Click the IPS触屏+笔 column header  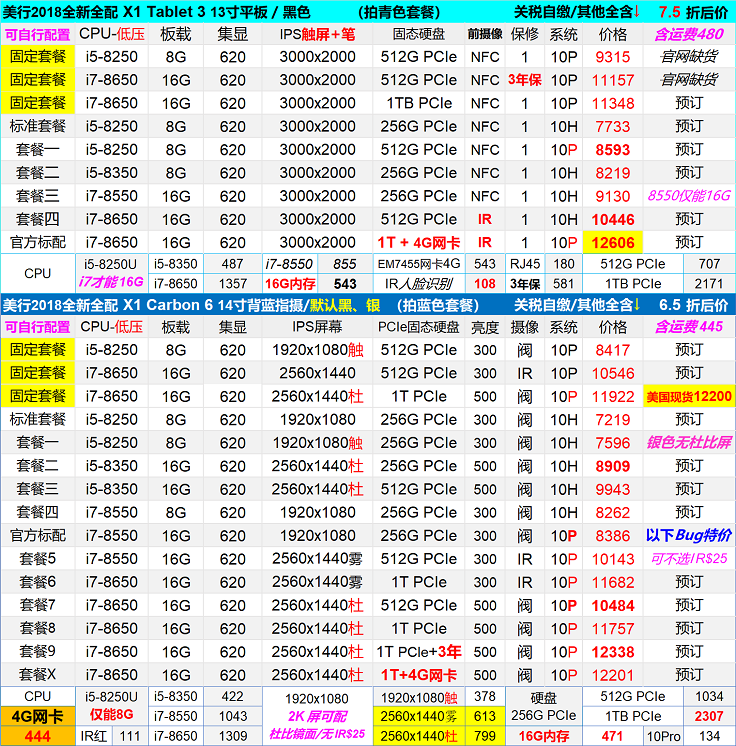click(x=317, y=34)
